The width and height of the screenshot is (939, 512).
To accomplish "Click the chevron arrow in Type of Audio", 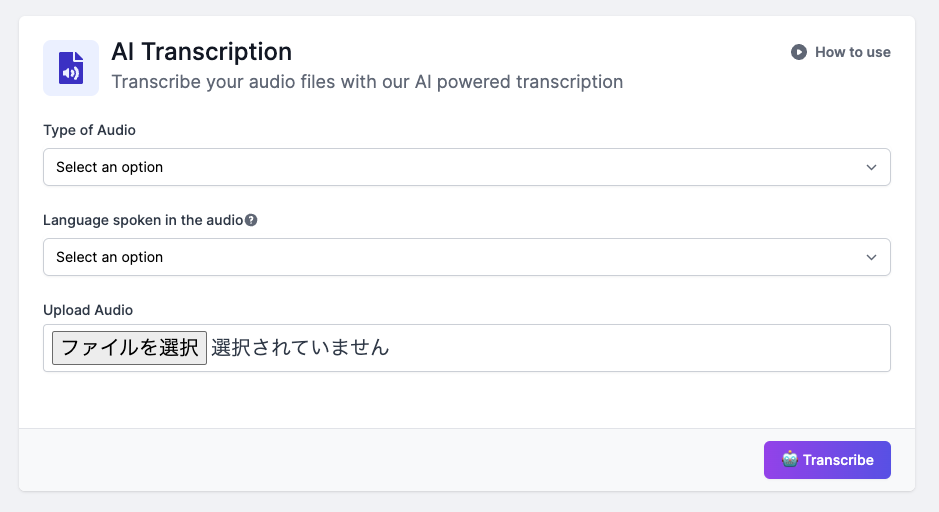I will pyautogui.click(x=871, y=167).
